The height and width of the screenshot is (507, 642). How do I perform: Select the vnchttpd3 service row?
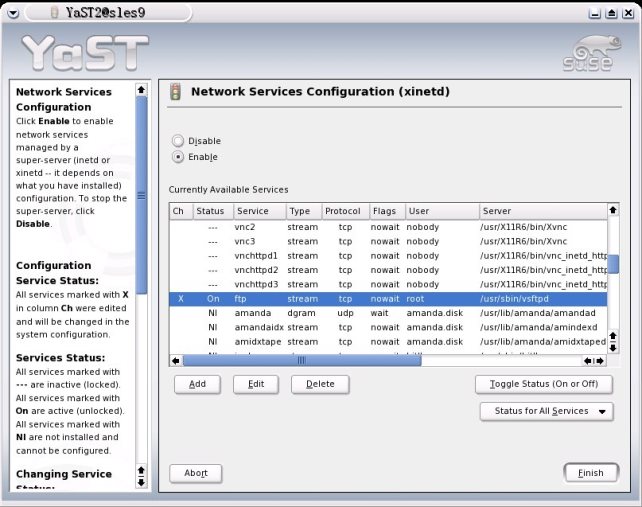388,285
